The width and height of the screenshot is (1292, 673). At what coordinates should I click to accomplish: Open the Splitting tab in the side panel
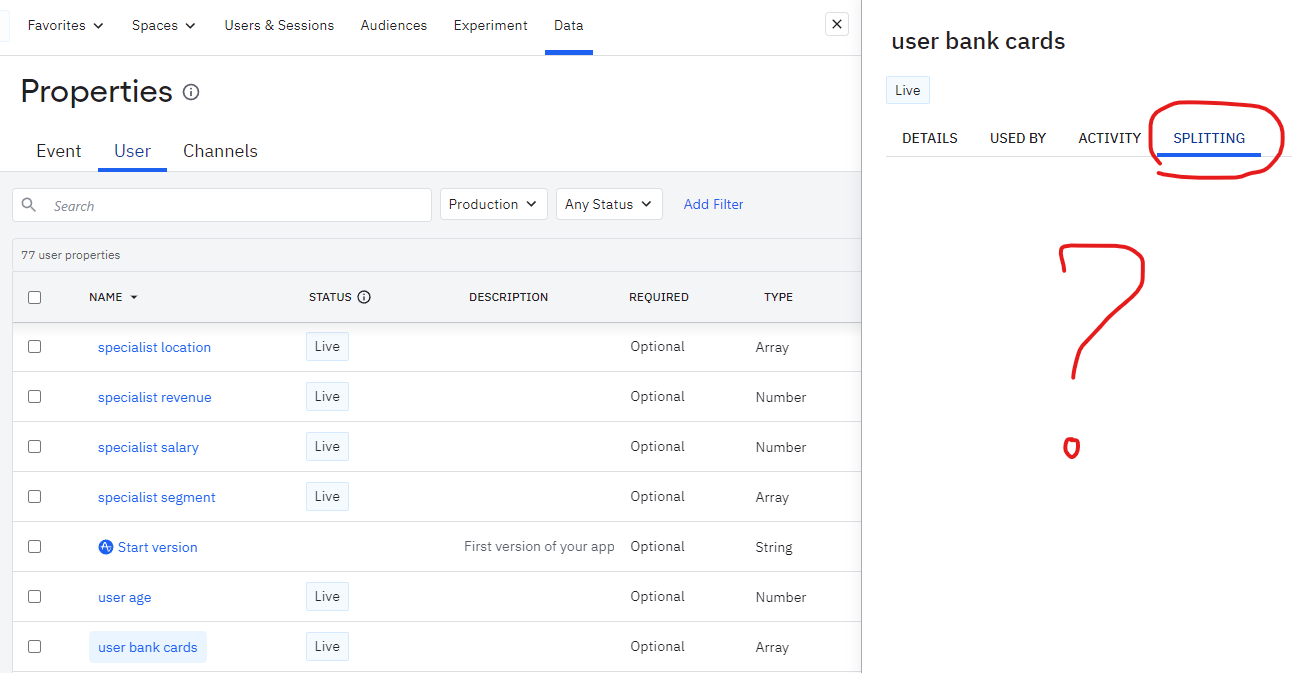(x=1209, y=138)
